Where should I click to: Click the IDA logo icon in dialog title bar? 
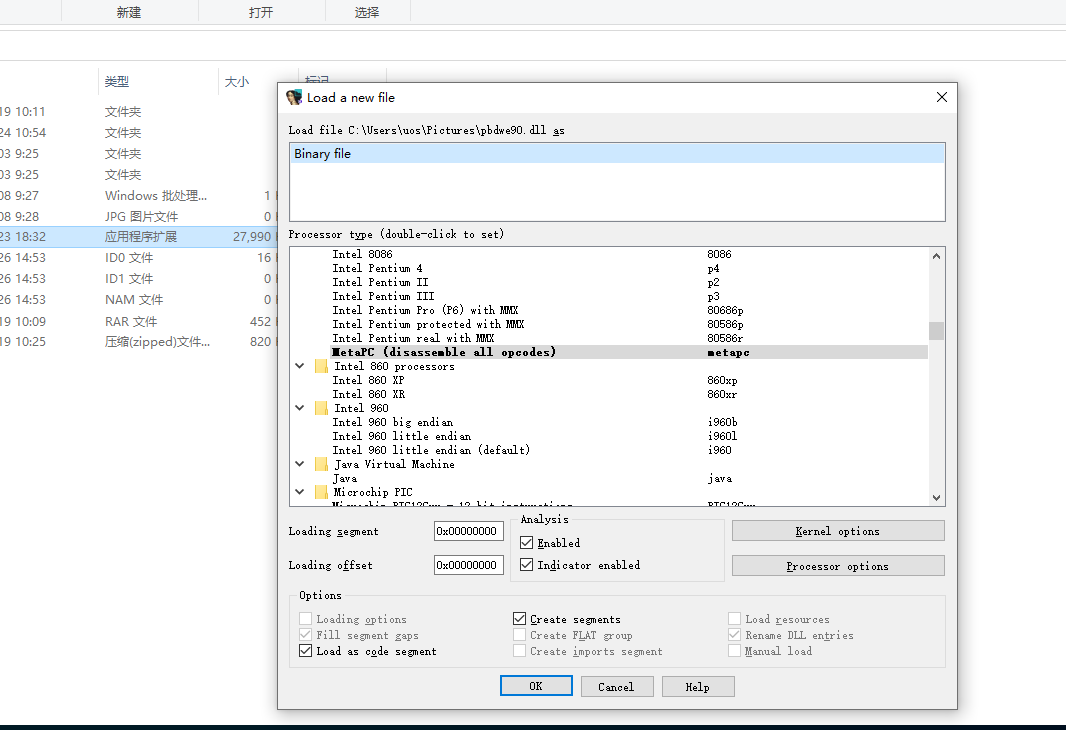[x=293, y=97]
